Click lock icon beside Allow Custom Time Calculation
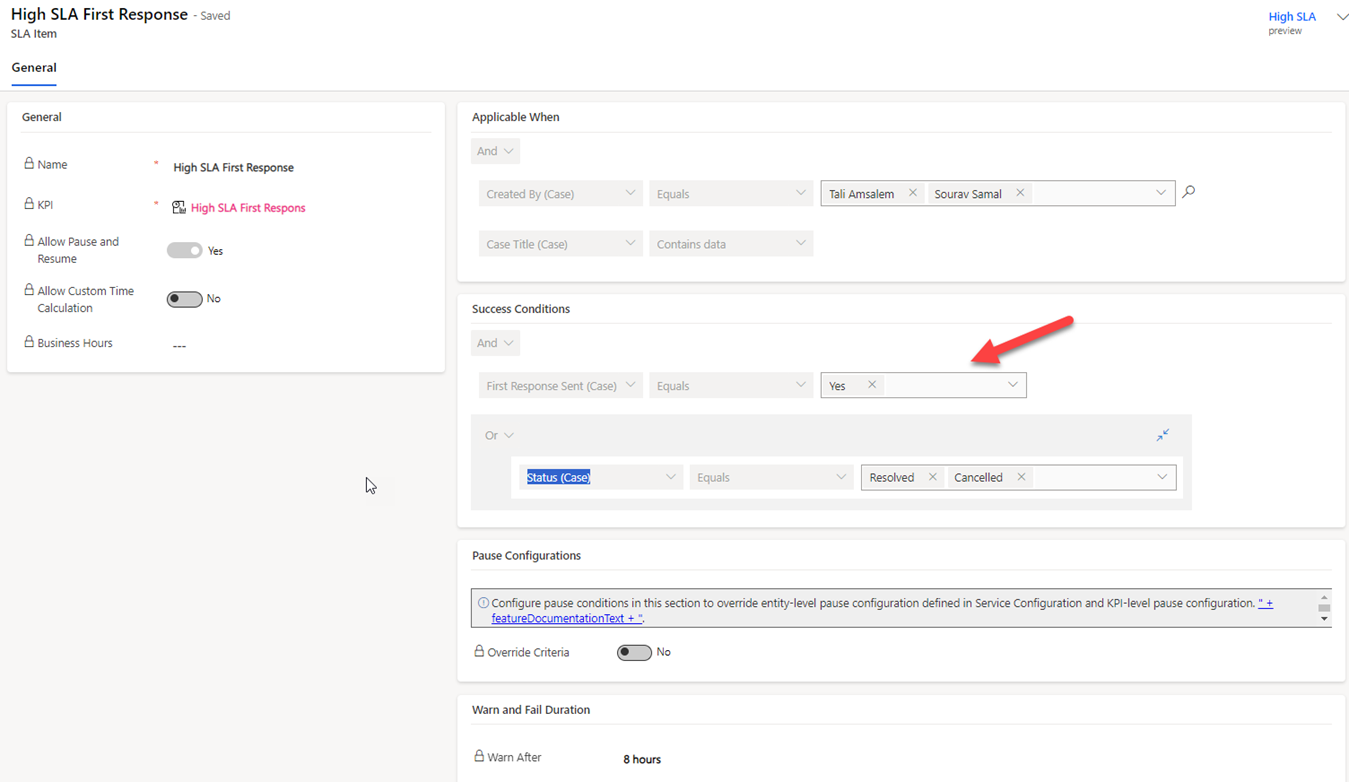Image resolution: width=1349 pixels, height=782 pixels. 29,290
